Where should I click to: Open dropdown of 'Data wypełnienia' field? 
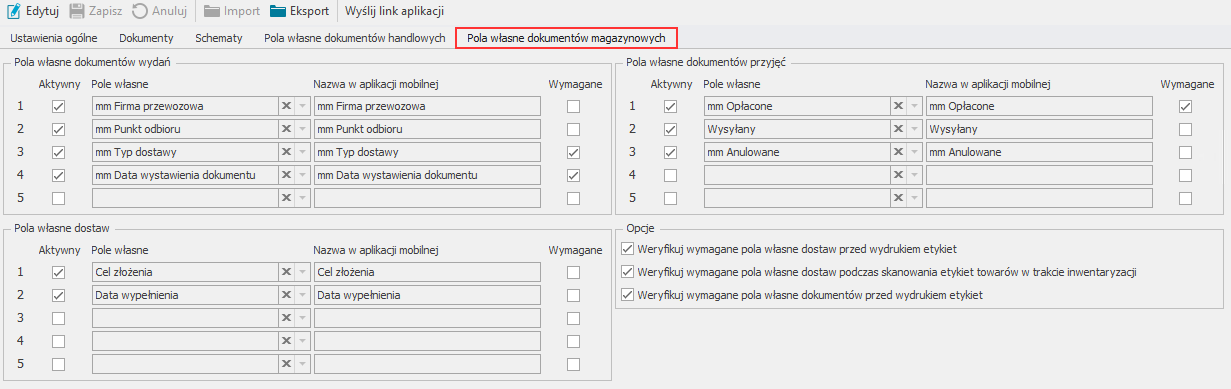303,295
